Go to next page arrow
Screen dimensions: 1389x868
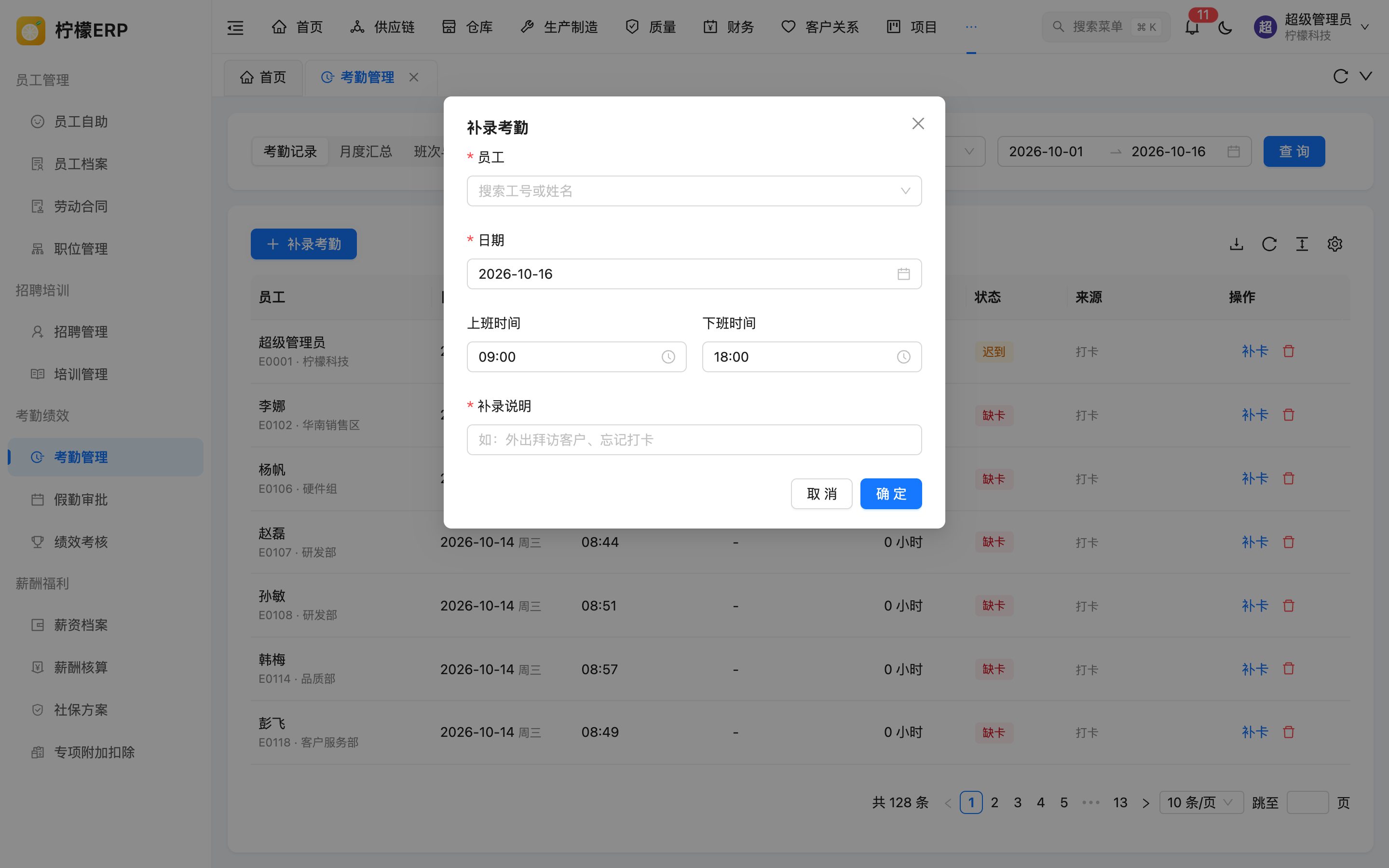pos(1145,802)
